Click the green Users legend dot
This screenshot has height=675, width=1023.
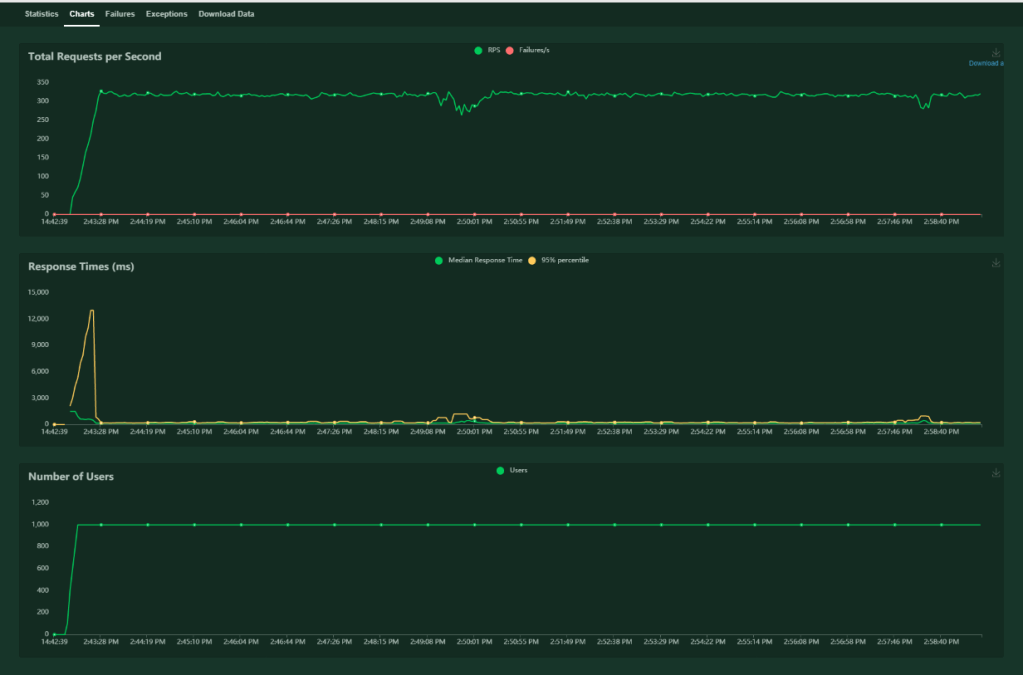point(500,470)
